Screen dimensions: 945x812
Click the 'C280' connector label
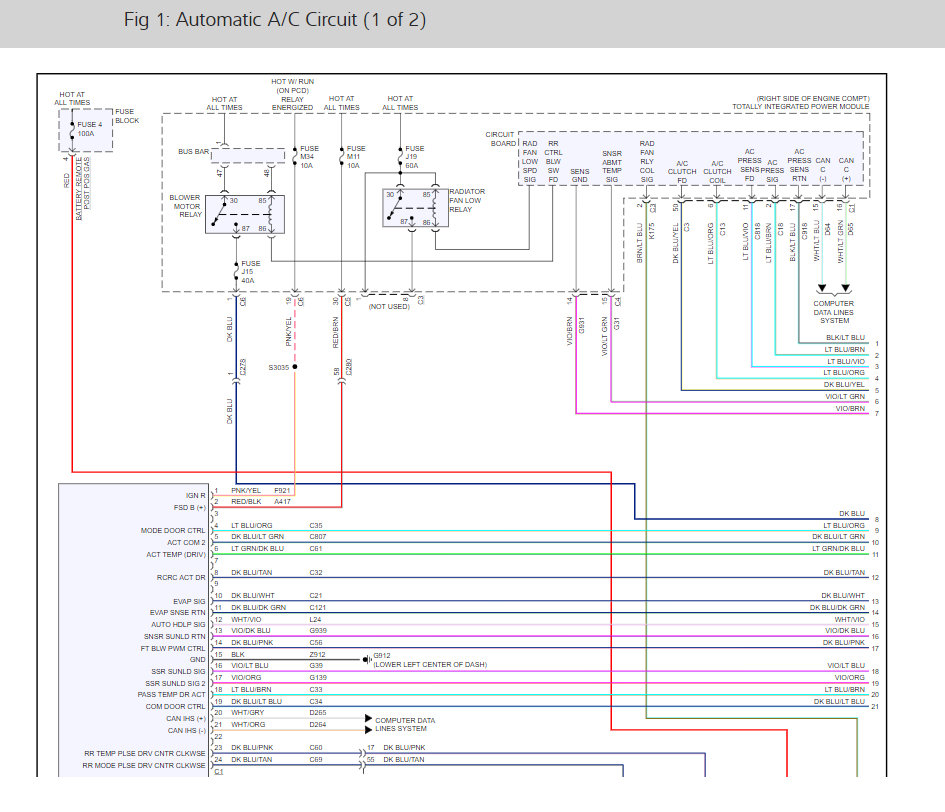(350, 367)
